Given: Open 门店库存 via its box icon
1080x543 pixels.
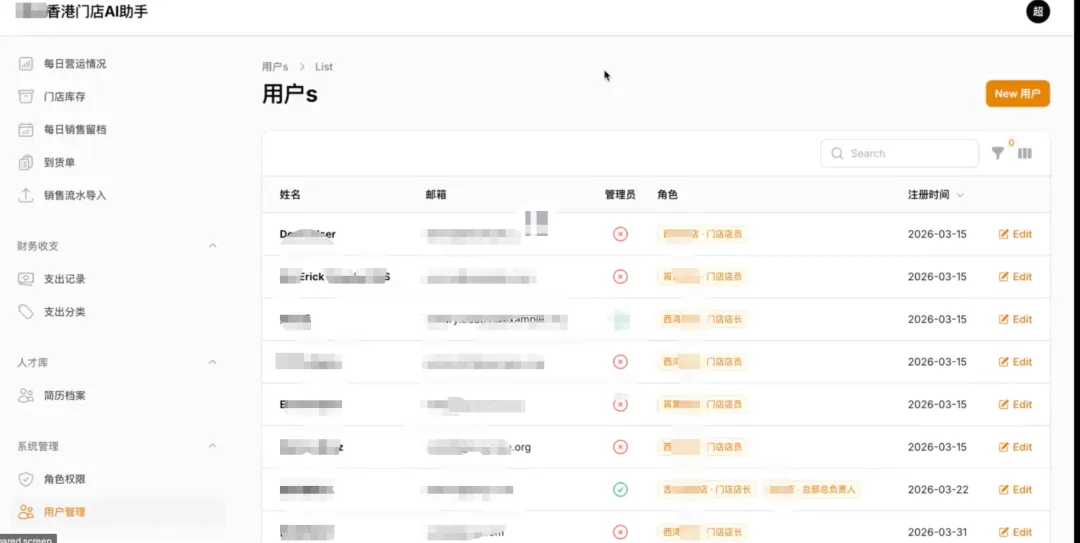Looking at the screenshot, I should 26,97.
